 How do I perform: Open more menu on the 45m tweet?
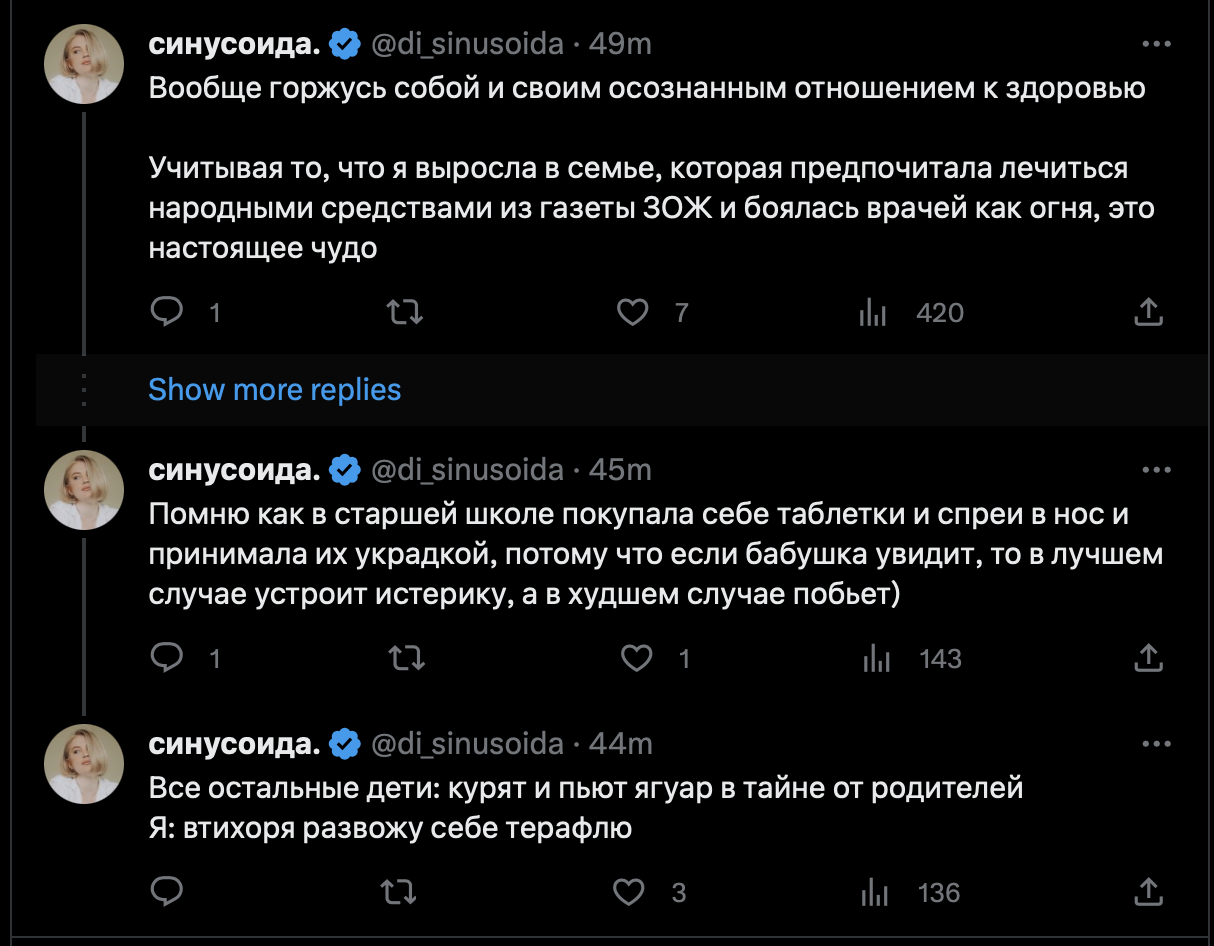1156,470
